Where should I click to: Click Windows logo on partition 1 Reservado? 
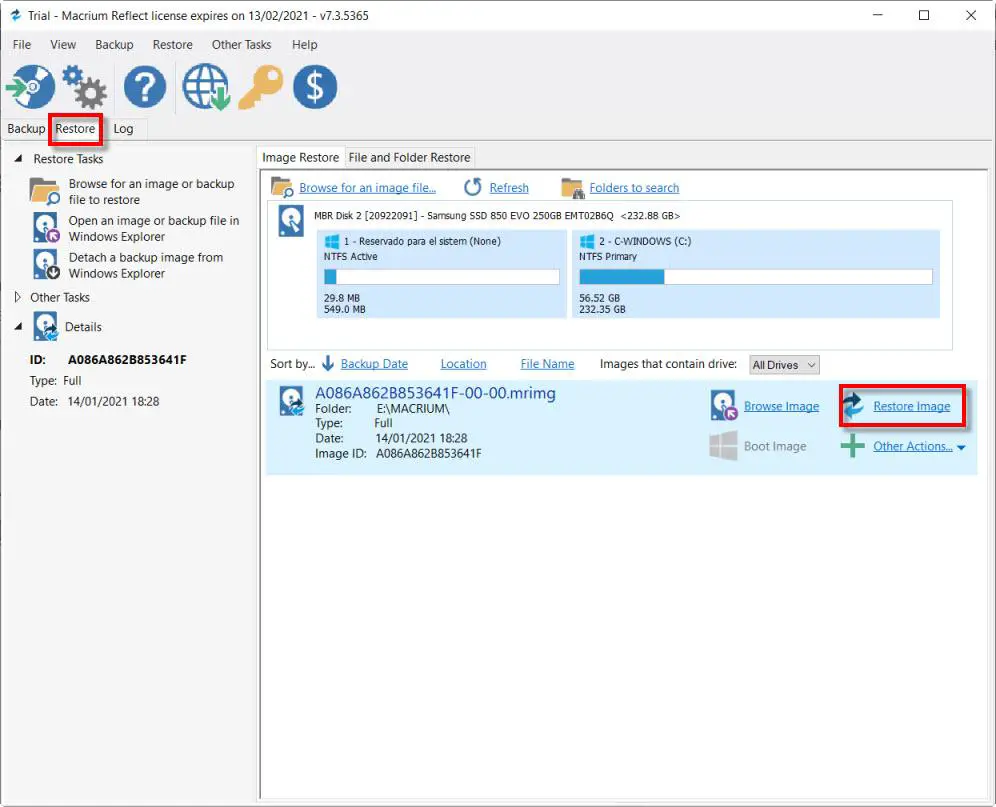(x=332, y=241)
